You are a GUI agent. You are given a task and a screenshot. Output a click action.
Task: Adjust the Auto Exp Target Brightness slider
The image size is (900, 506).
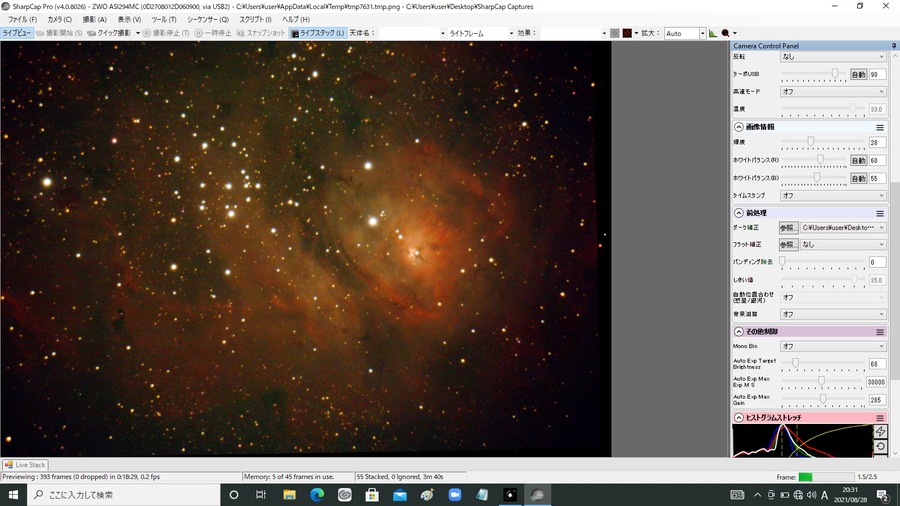click(822, 363)
